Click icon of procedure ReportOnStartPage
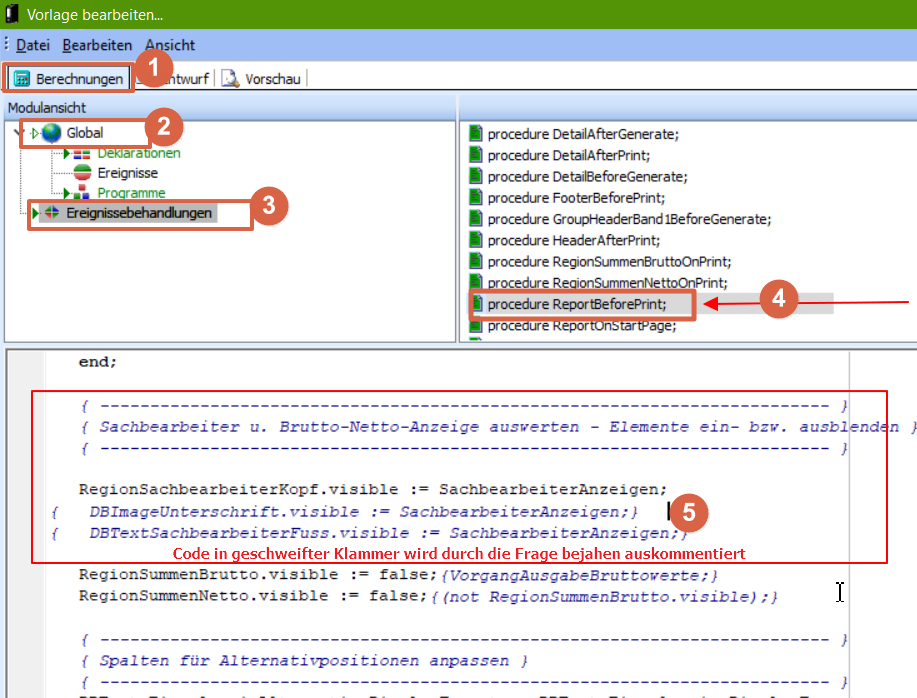Screen dimensions: 917x698 tap(475, 325)
